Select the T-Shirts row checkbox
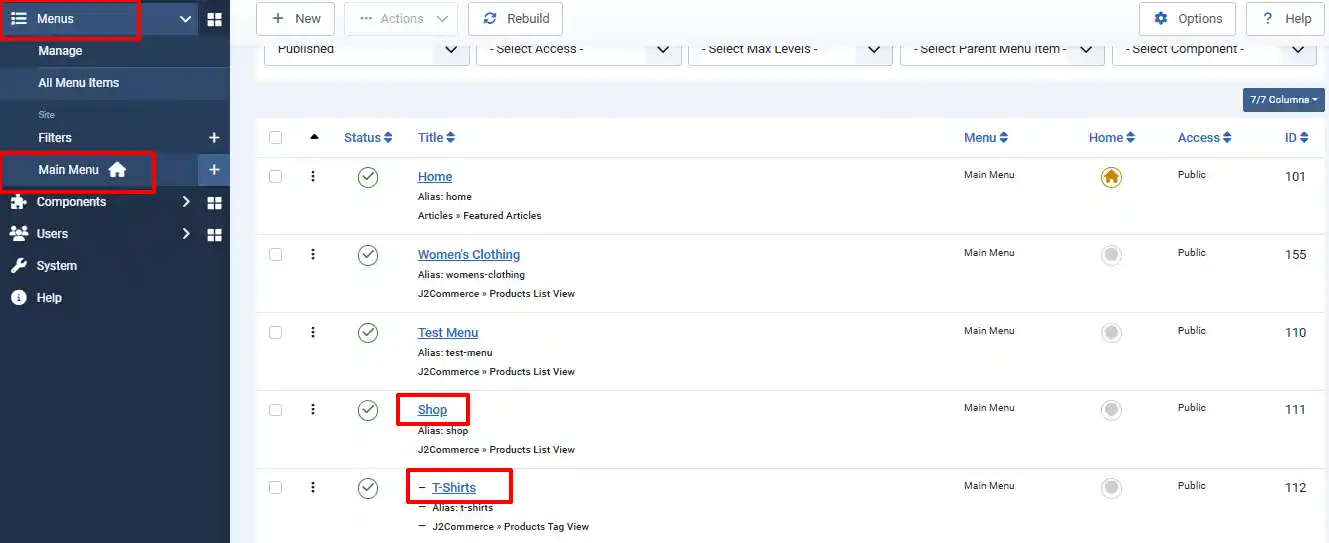Viewport: 1329px width, 543px height. click(x=276, y=487)
